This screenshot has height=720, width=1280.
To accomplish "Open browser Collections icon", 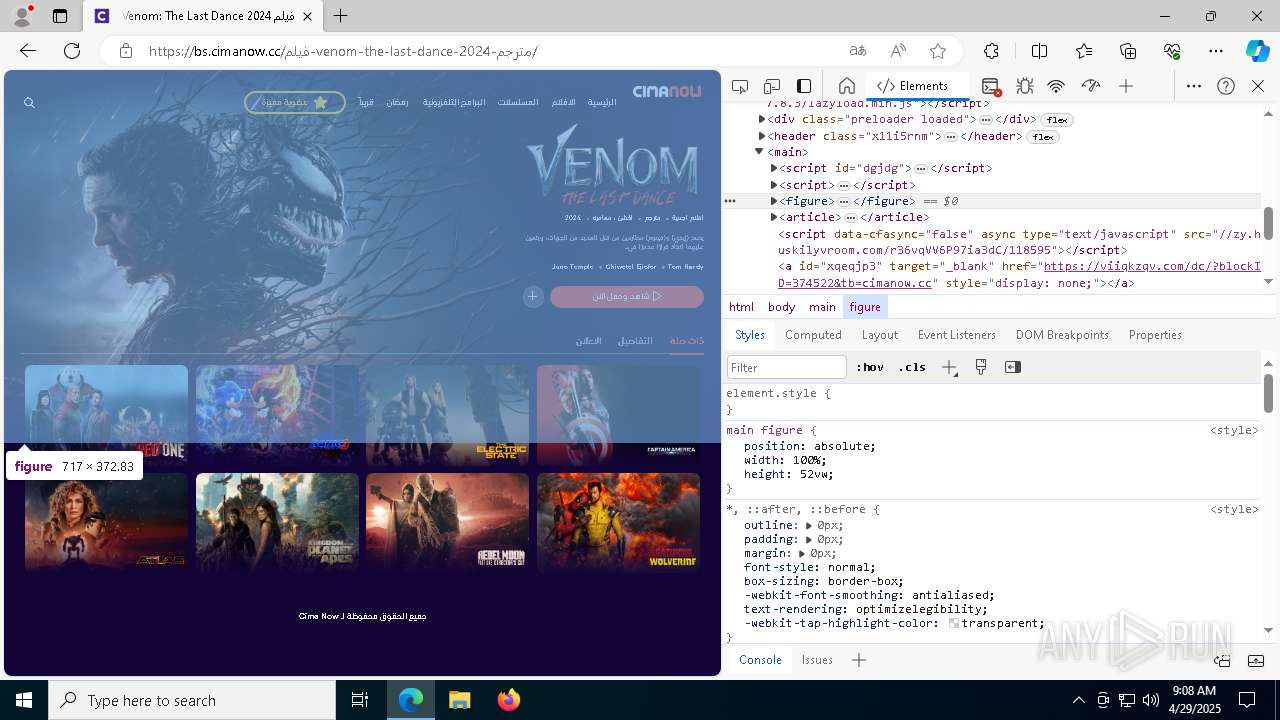I will coord(1128,51).
